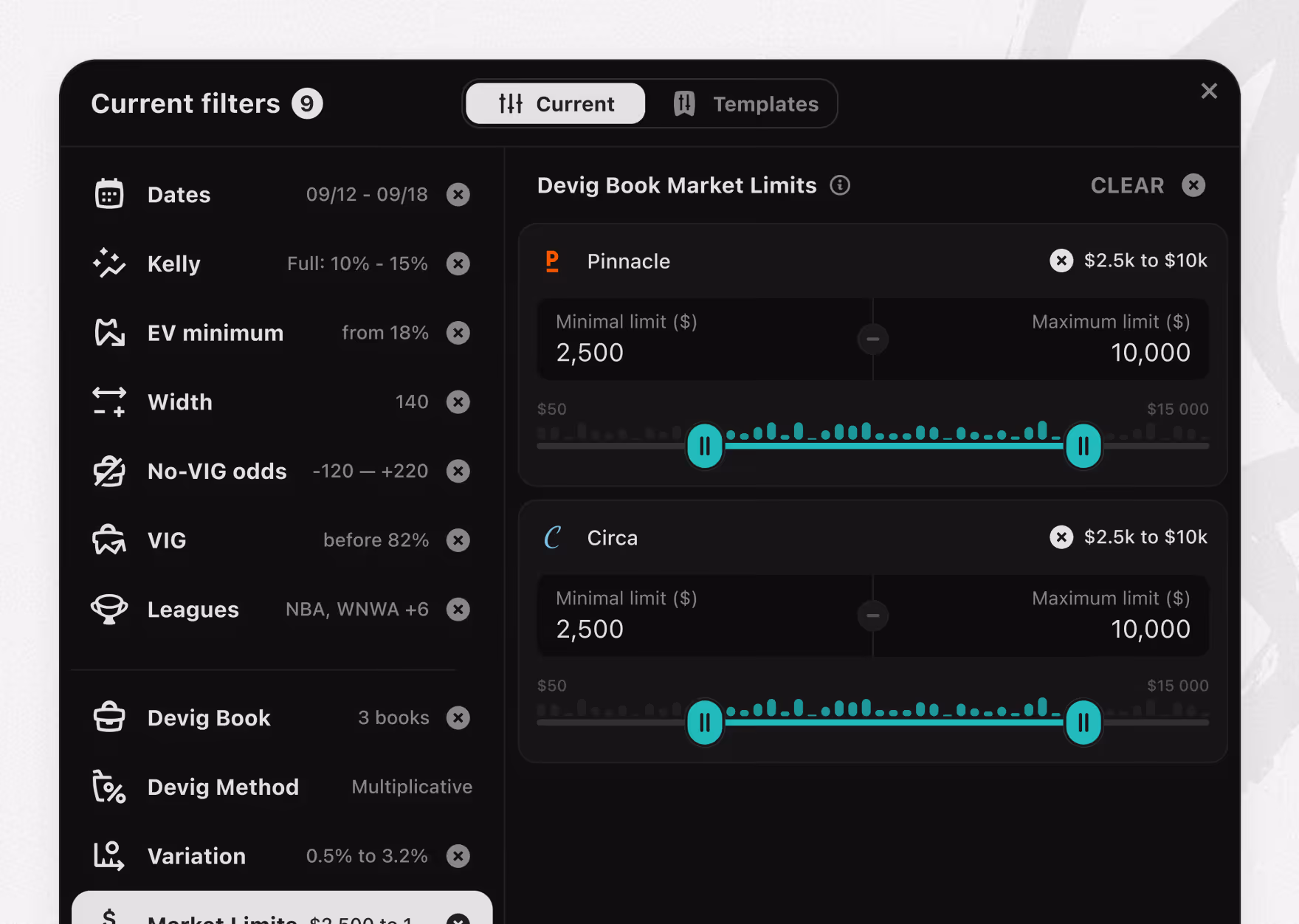Click the Current tab sliders icon
The image size is (1299, 924).
(511, 103)
